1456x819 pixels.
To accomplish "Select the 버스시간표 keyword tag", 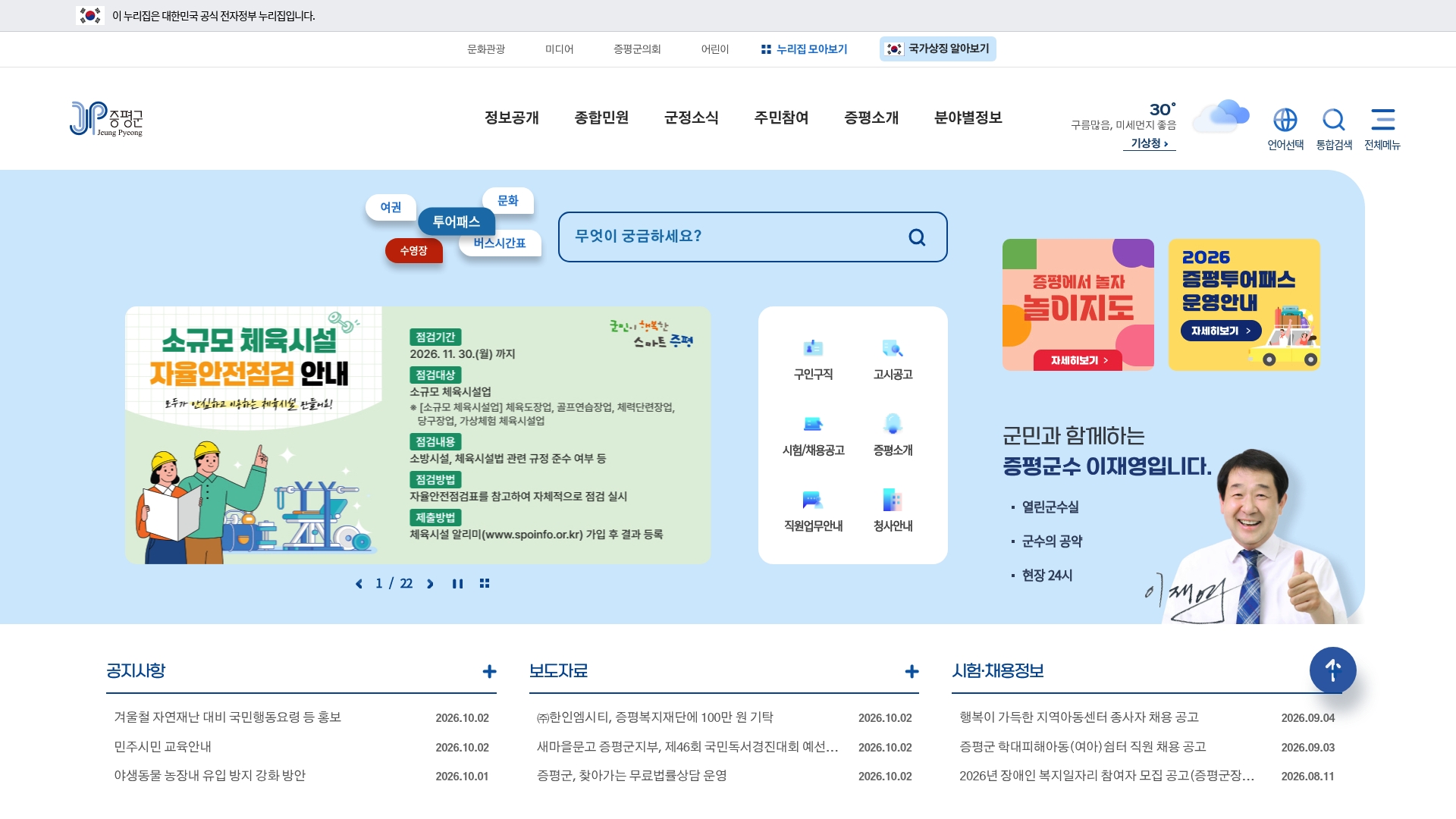I will pos(500,243).
